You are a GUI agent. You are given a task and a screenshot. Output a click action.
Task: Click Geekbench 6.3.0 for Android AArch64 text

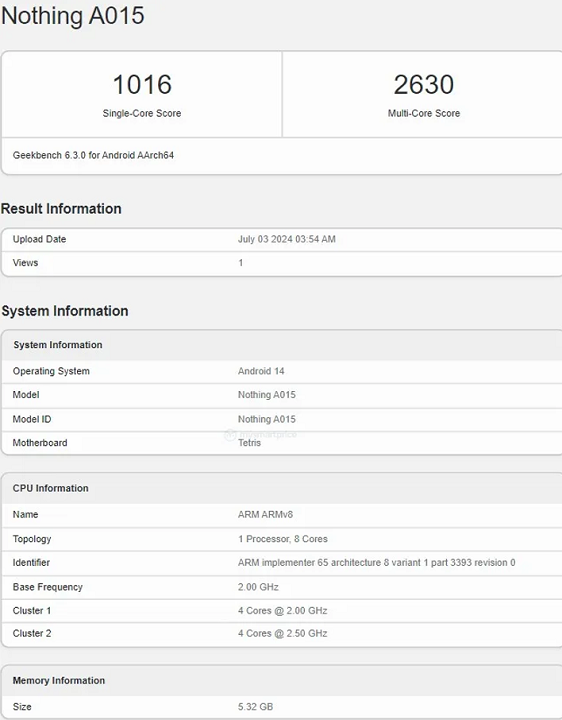tap(93, 155)
